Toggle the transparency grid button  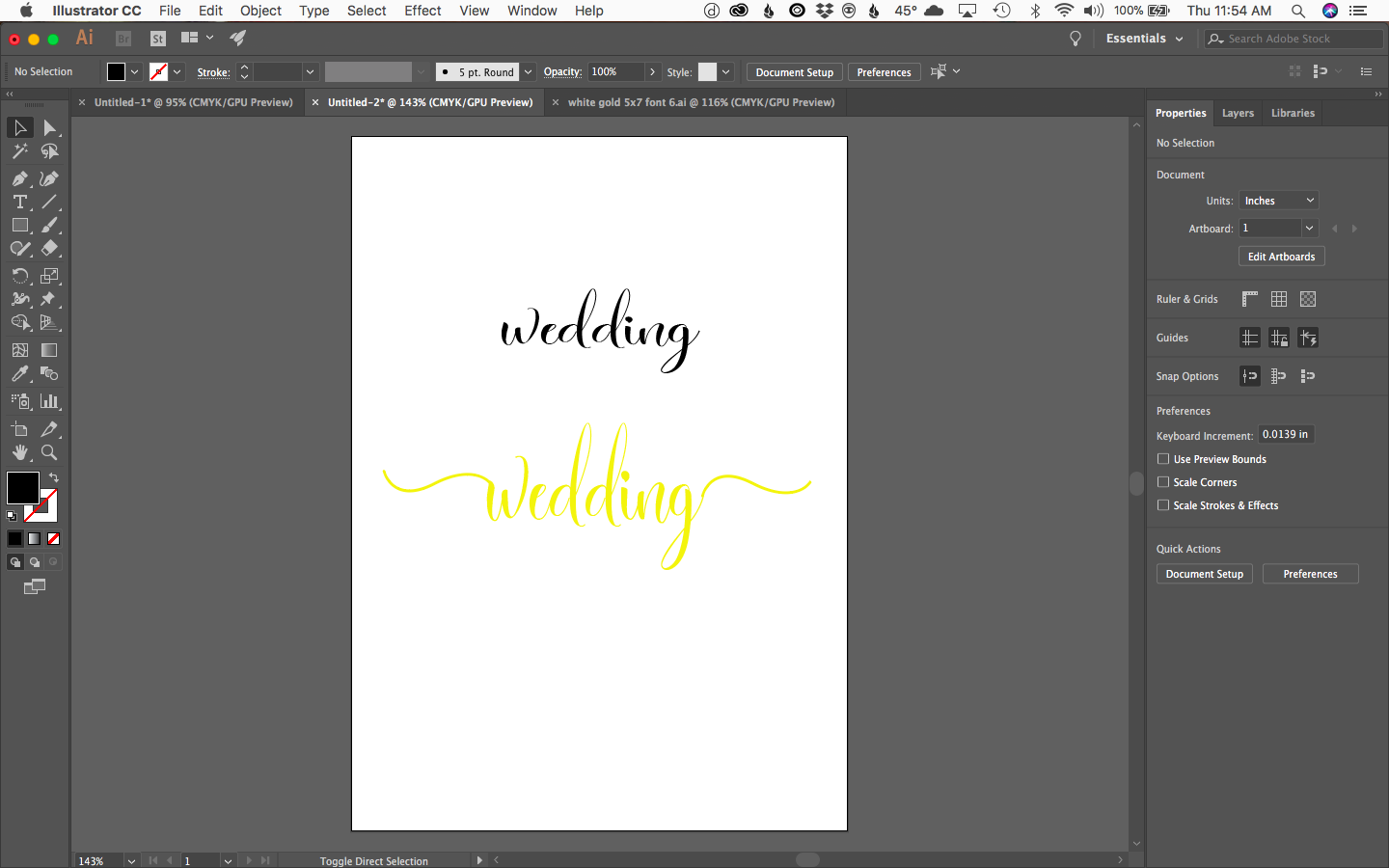tap(1308, 299)
